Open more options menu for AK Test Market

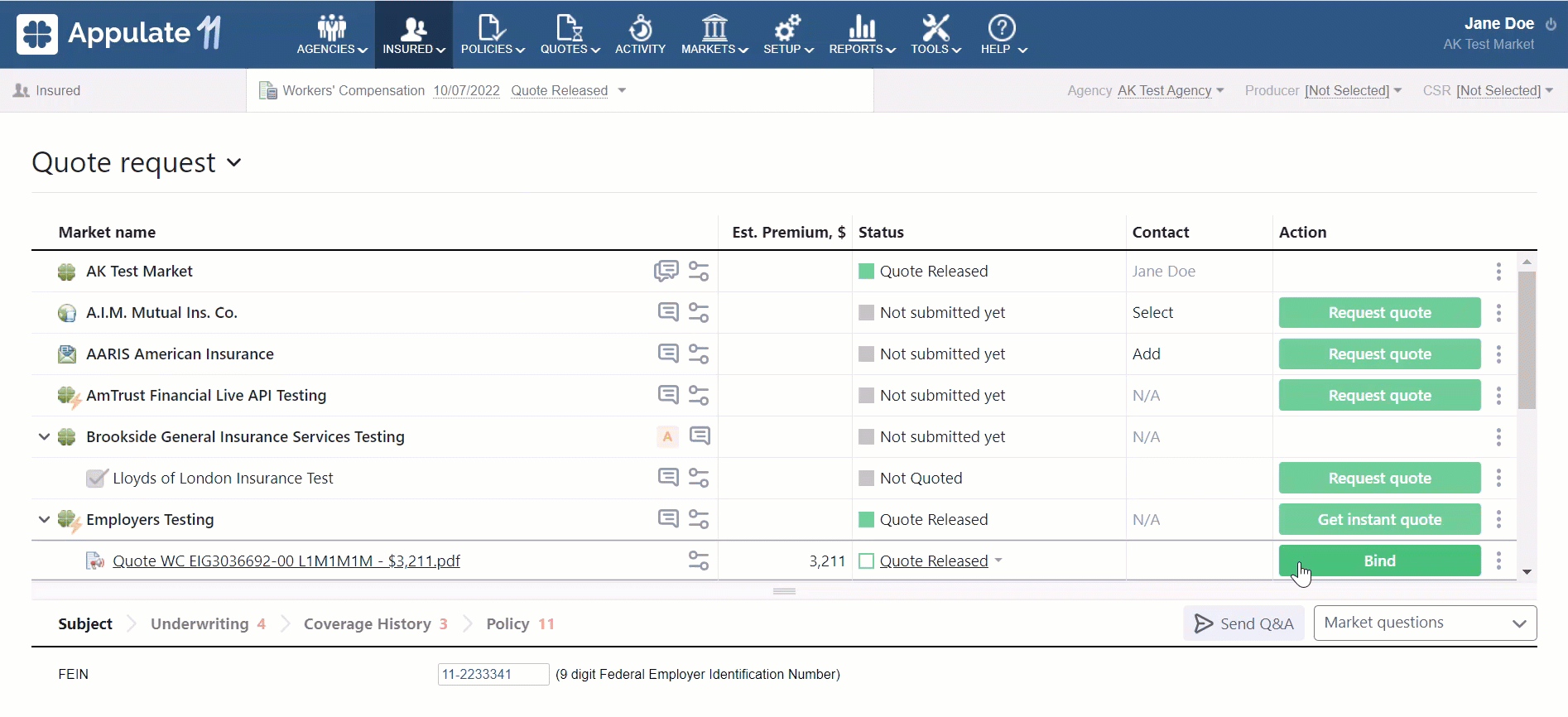[x=1498, y=271]
